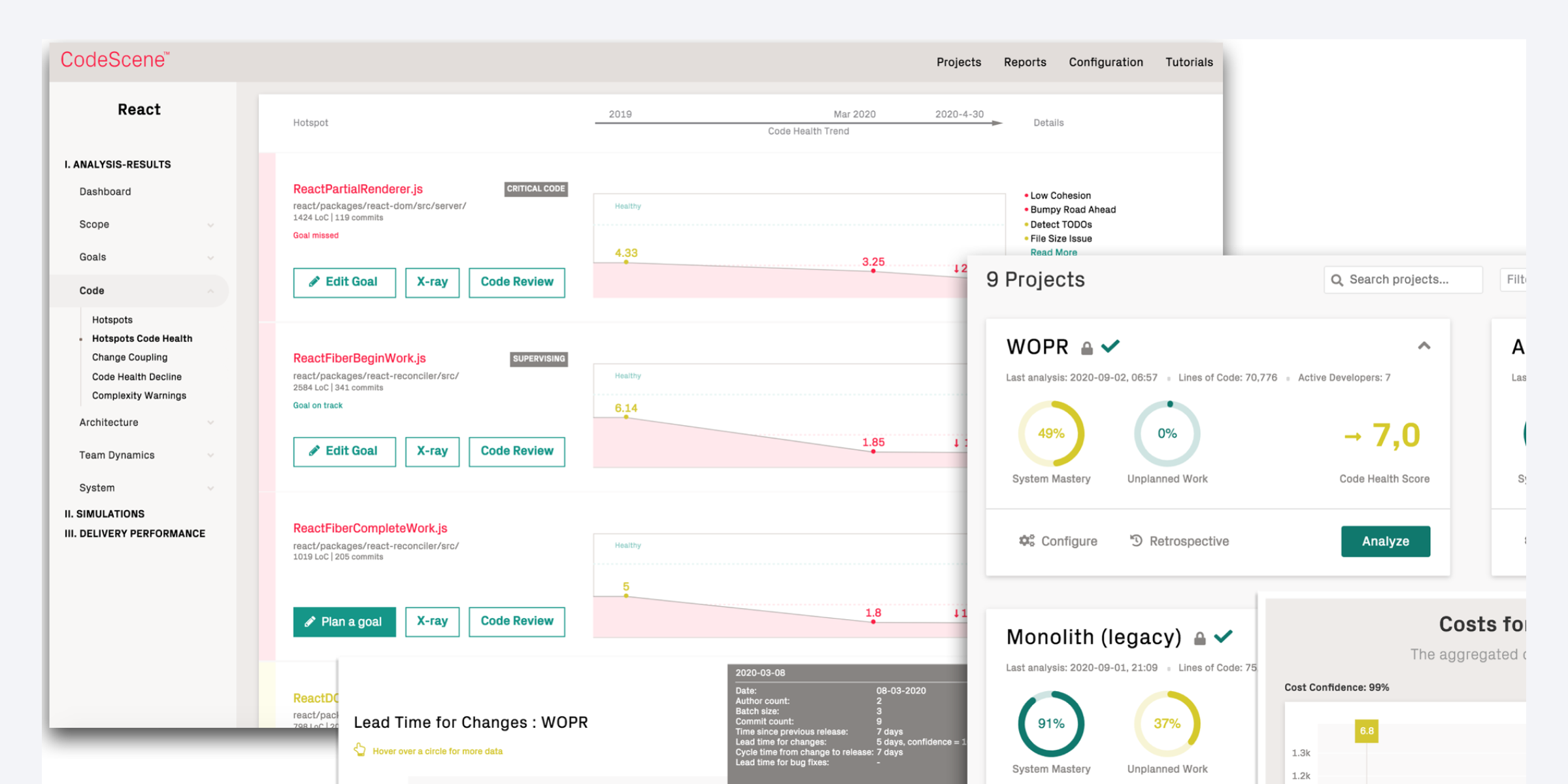Open the Projects menu
The width and height of the screenshot is (1568, 784).
(958, 62)
